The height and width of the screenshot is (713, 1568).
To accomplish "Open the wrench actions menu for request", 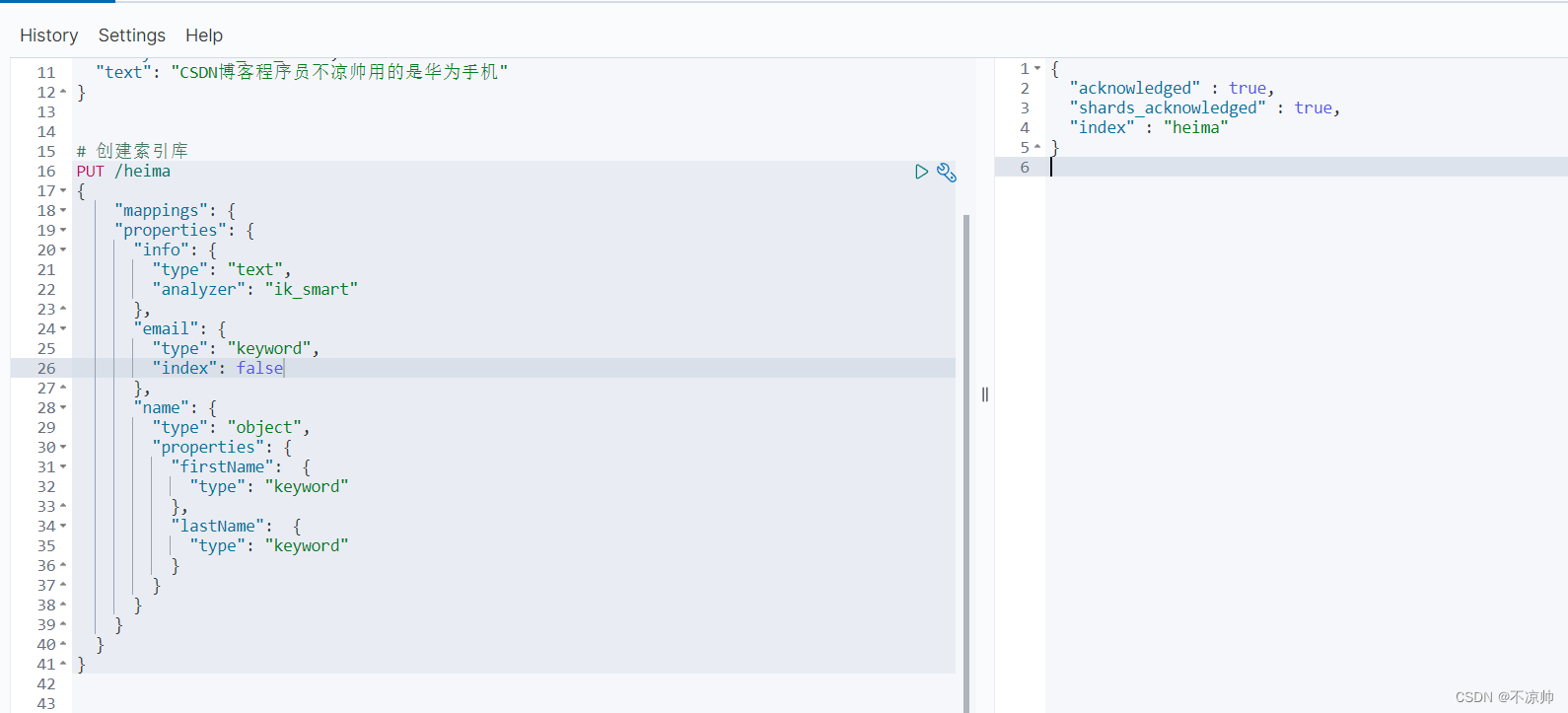I will [947, 173].
